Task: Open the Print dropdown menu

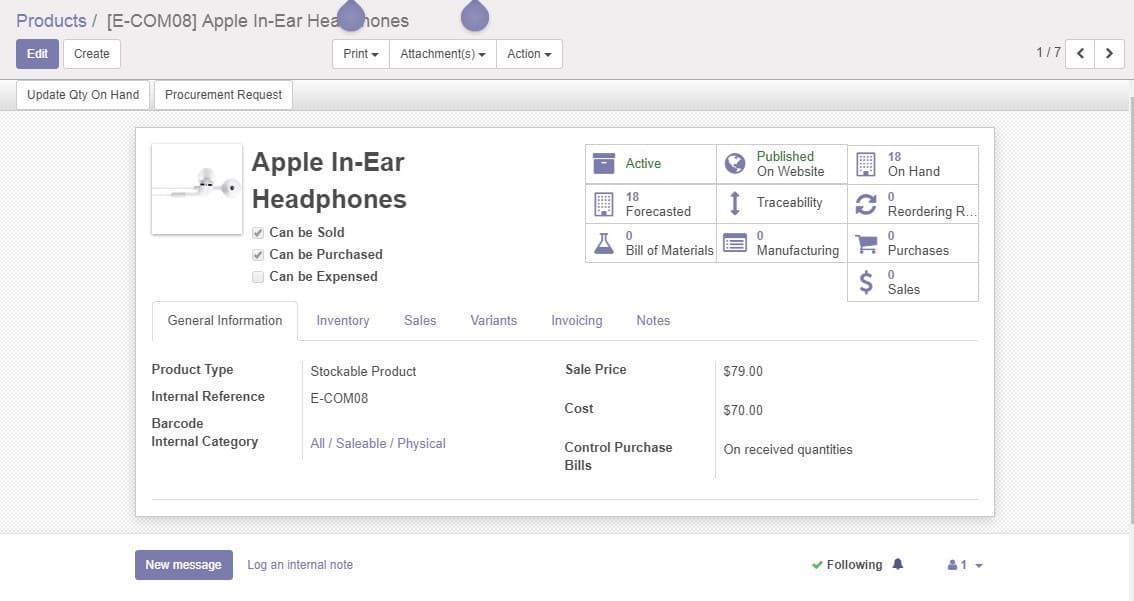Action: pyautogui.click(x=360, y=54)
